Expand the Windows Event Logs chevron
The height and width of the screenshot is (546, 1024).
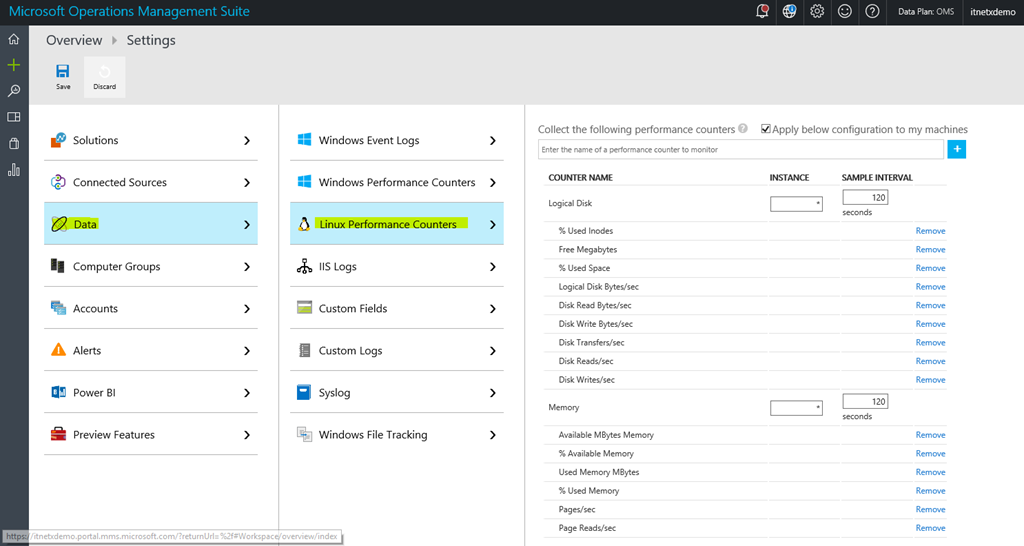point(493,141)
